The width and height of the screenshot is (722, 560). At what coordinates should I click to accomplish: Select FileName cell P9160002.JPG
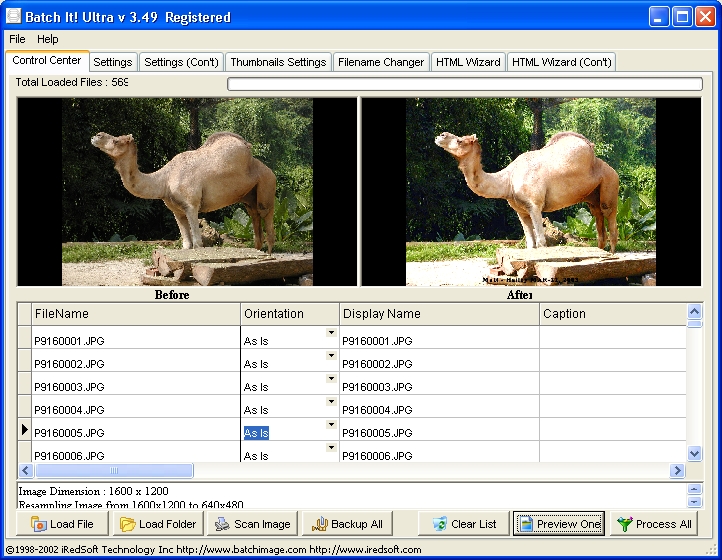[136, 361]
